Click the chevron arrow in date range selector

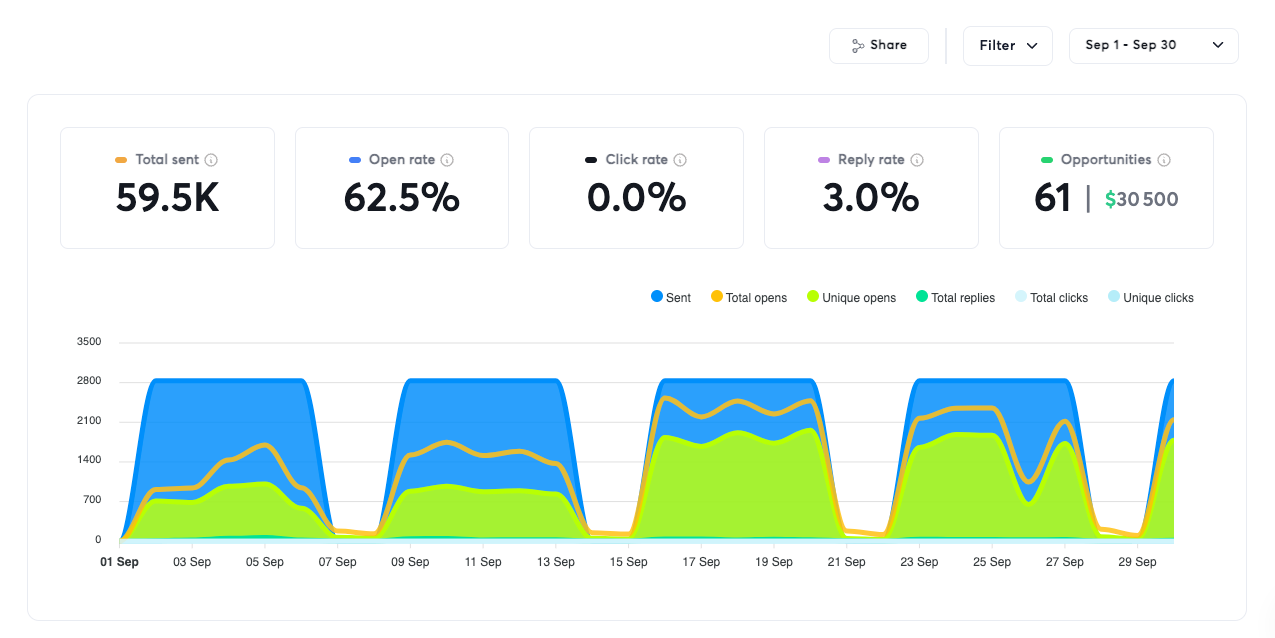click(1218, 46)
